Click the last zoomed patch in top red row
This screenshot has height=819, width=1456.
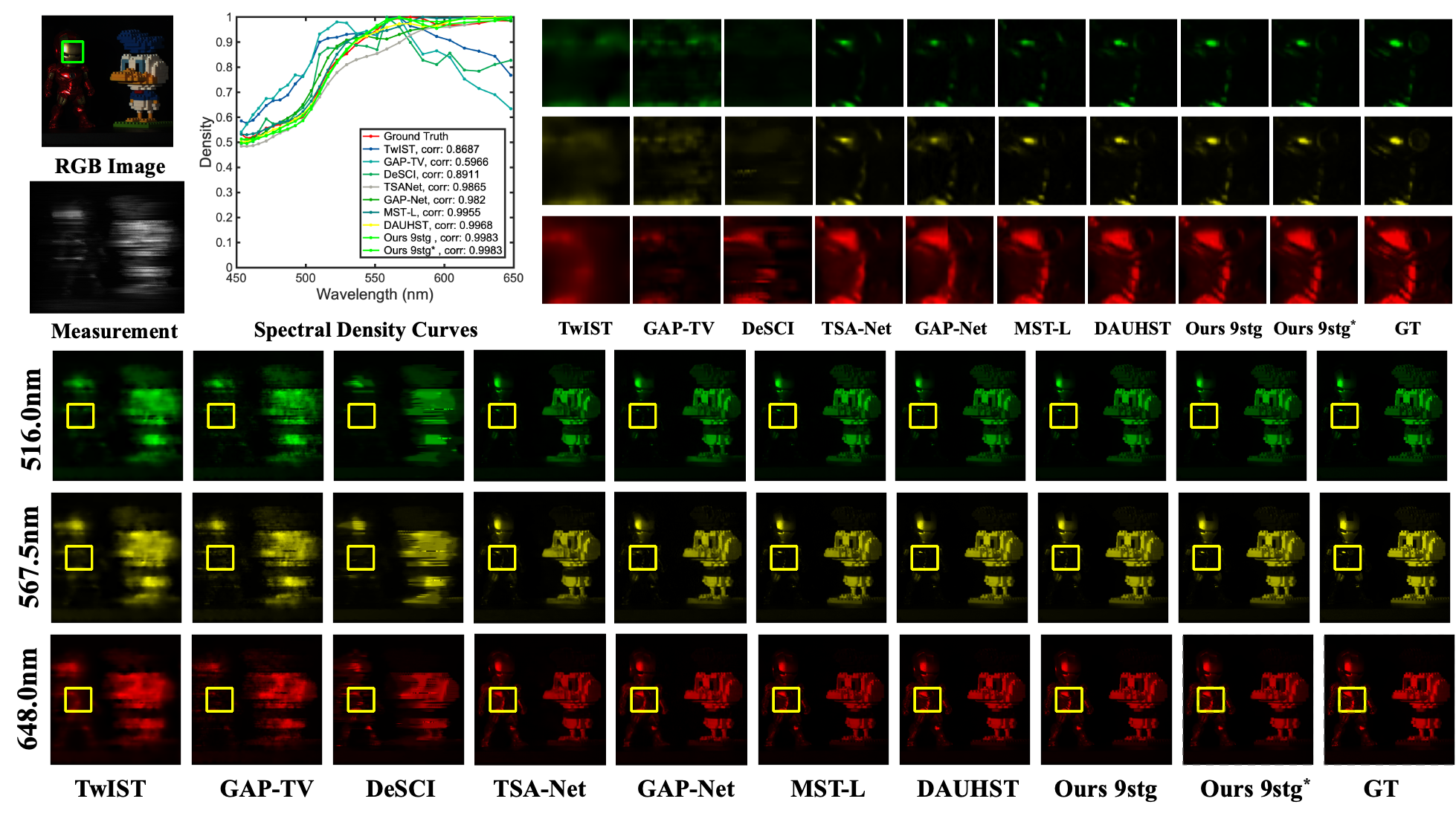[1409, 259]
